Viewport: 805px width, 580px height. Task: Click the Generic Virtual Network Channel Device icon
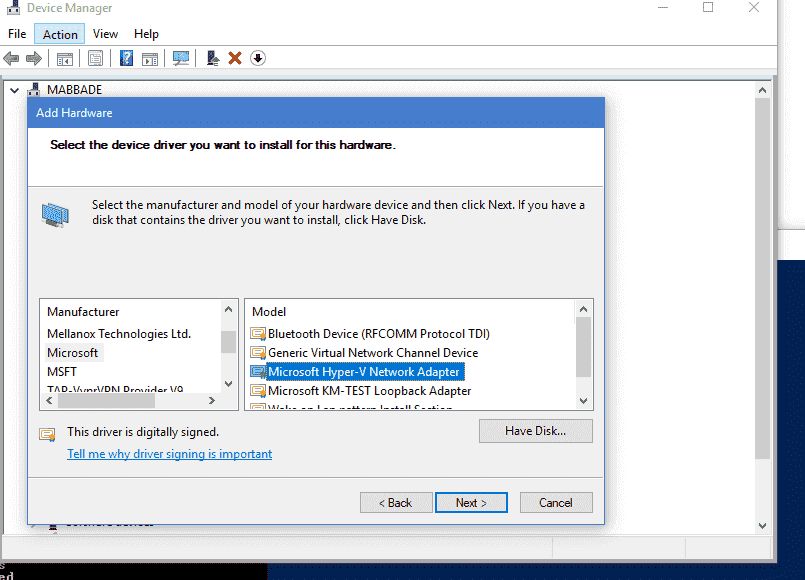258,353
